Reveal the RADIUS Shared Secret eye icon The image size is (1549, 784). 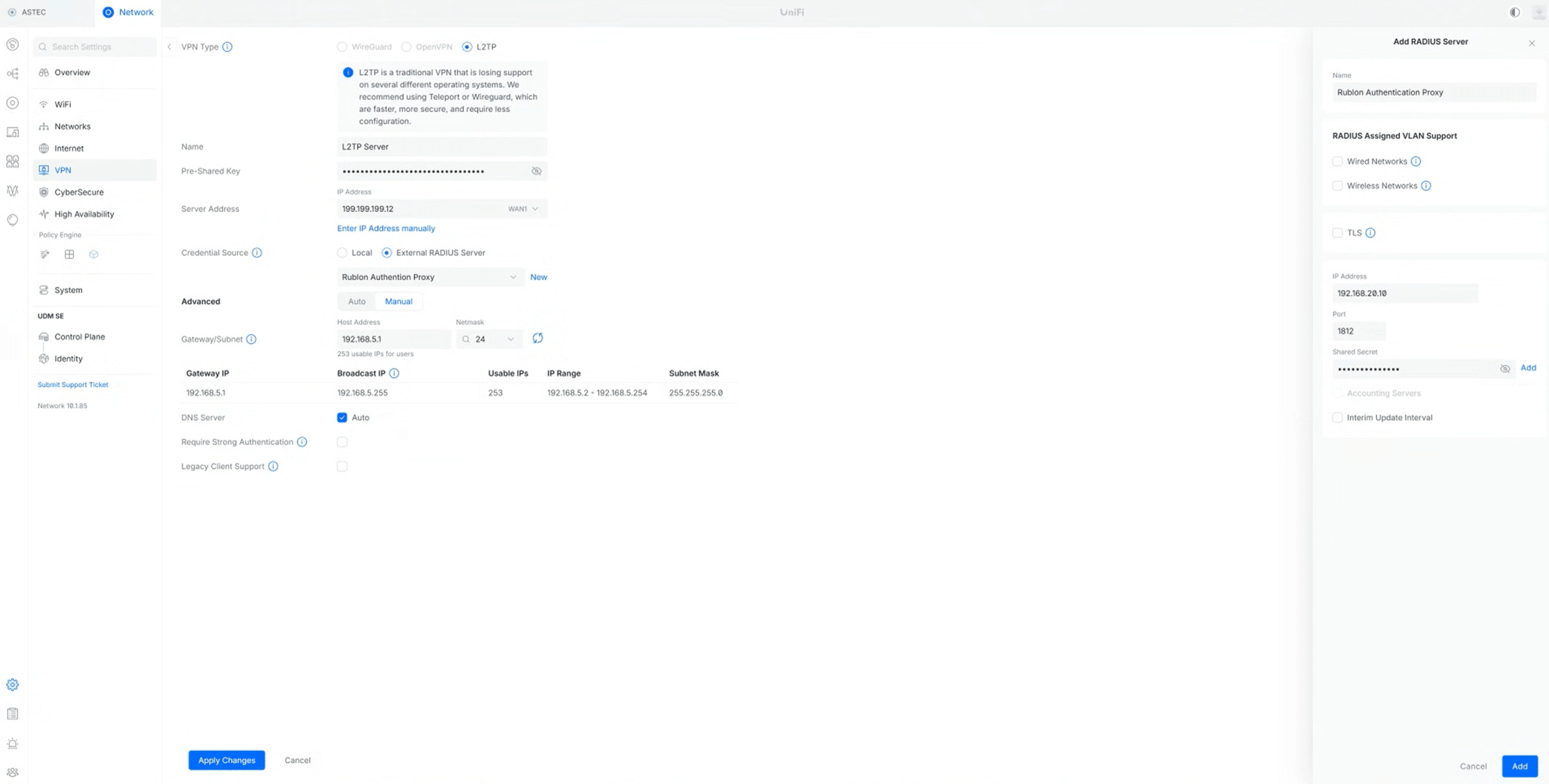tap(1505, 368)
